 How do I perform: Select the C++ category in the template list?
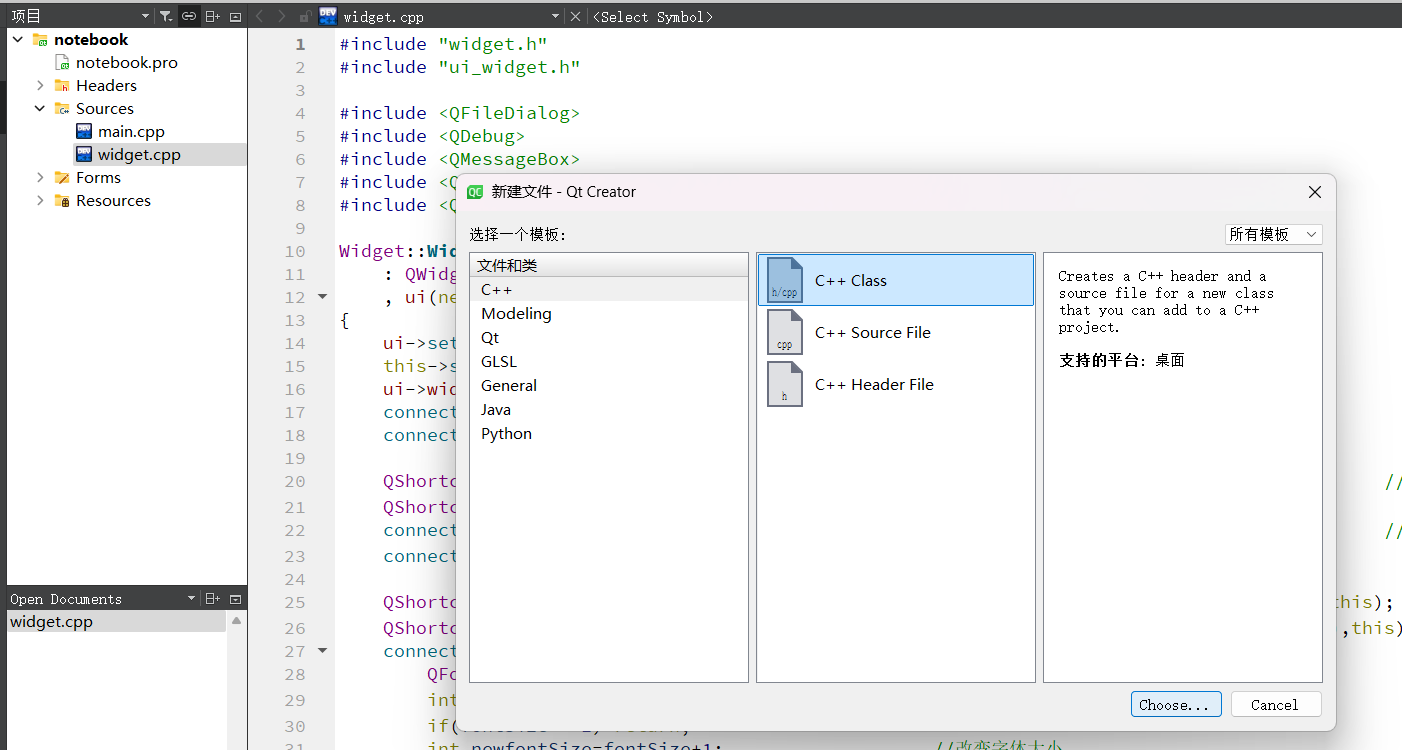coord(609,289)
